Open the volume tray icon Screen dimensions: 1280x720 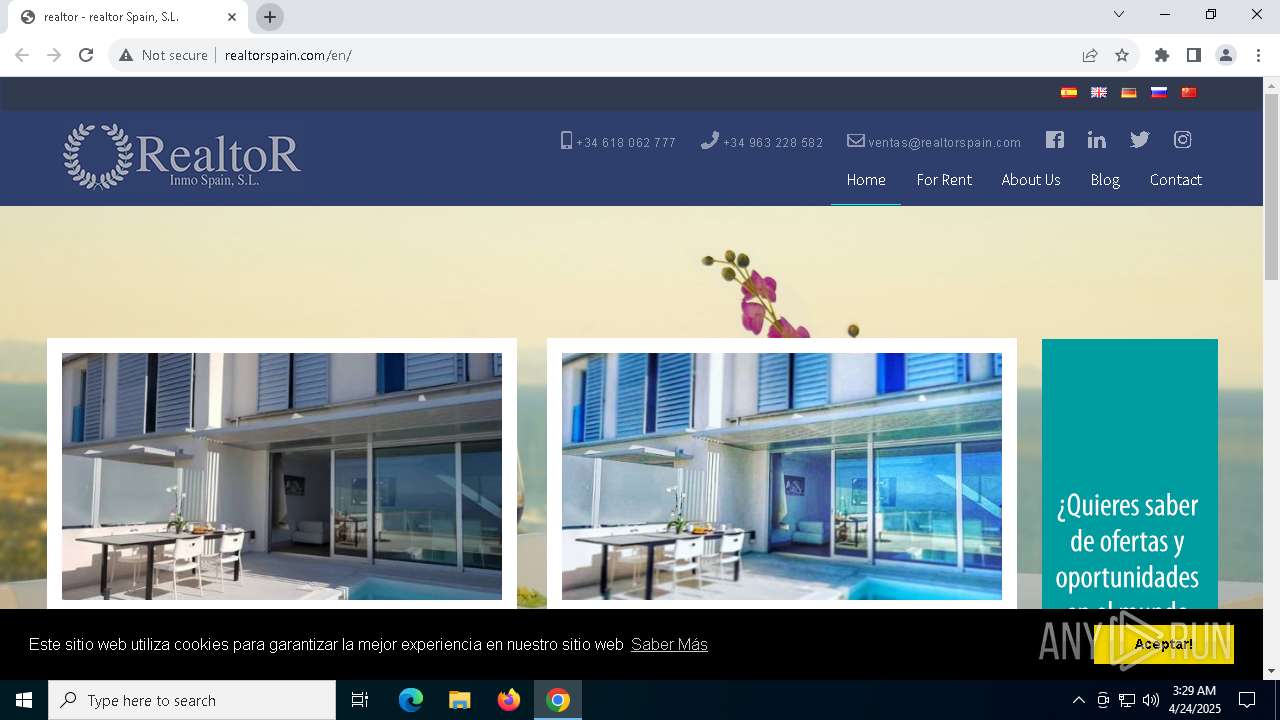[1151, 700]
